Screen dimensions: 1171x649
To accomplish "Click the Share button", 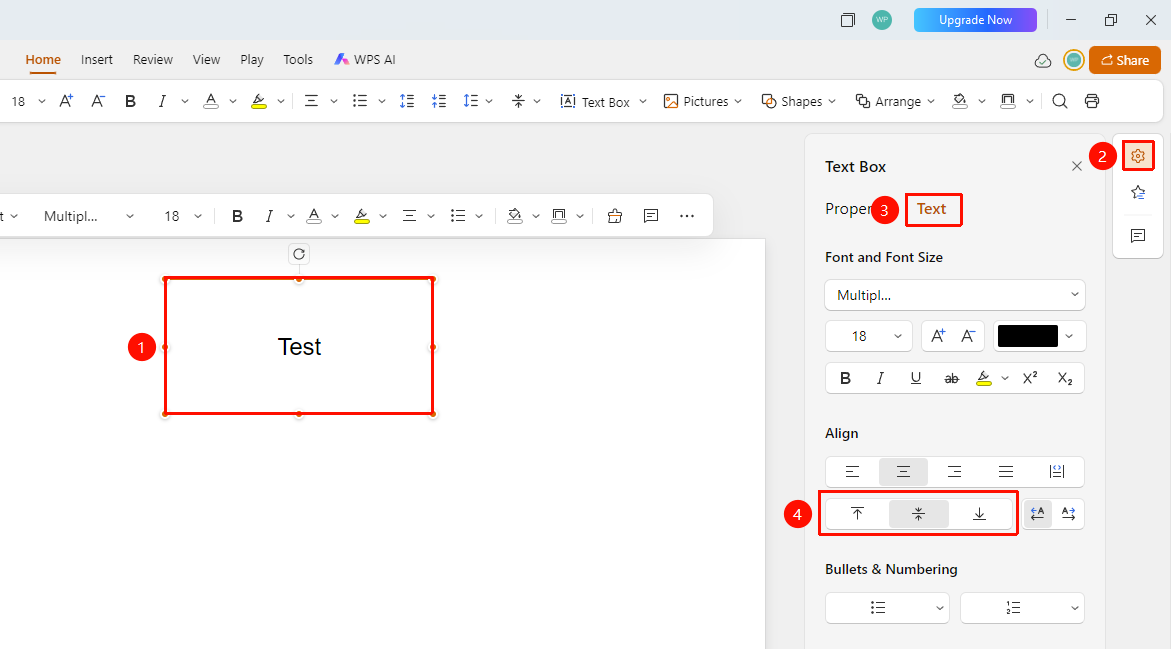I will [1125, 60].
